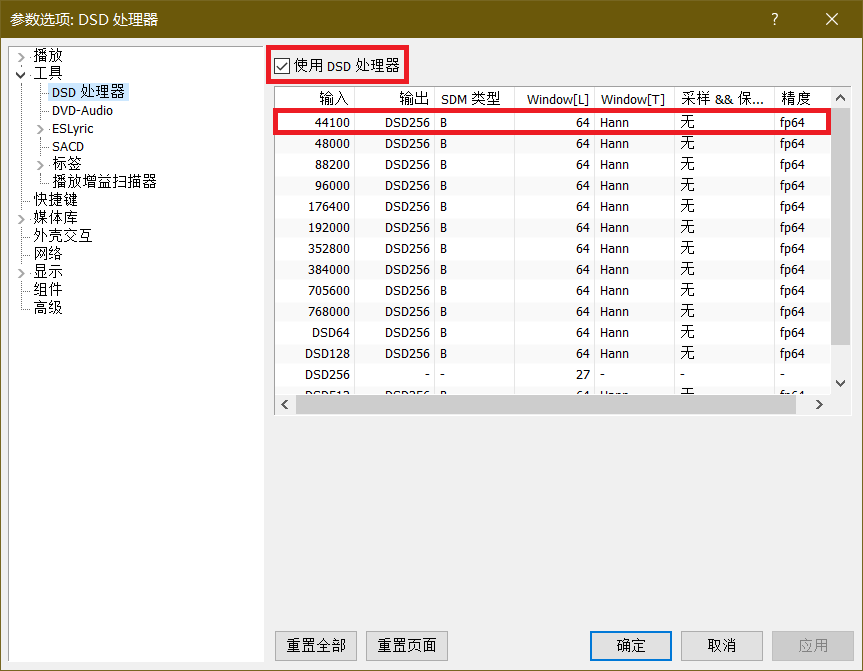This screenshot has height=671, width=863.
Task: Click the help question mark icon
Action: 774,19
